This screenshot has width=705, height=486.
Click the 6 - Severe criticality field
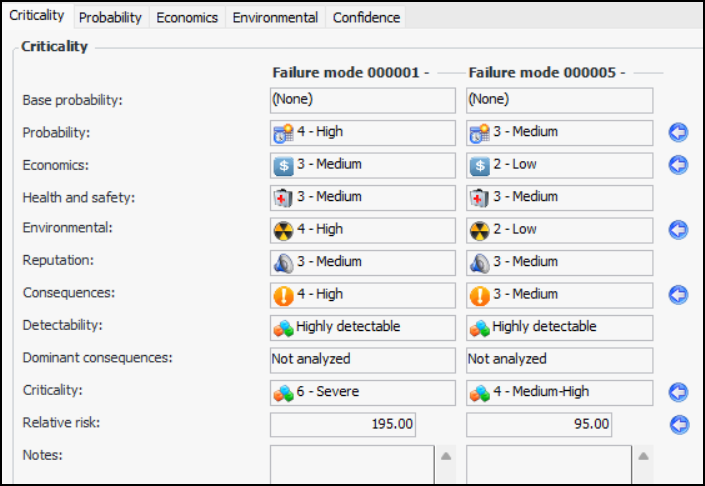(362, 392)
